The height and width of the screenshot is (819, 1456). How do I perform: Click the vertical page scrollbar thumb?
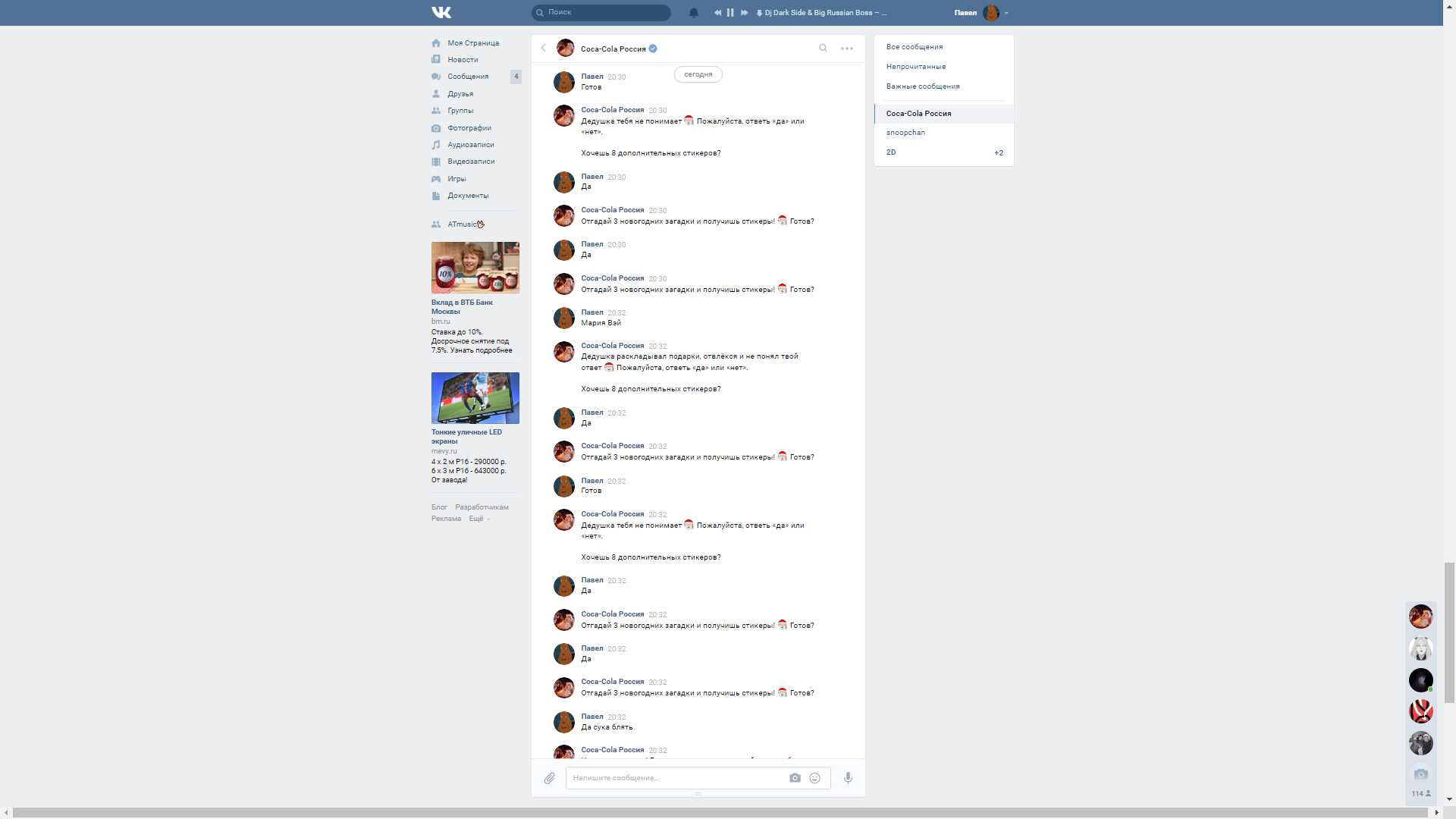1449,633
